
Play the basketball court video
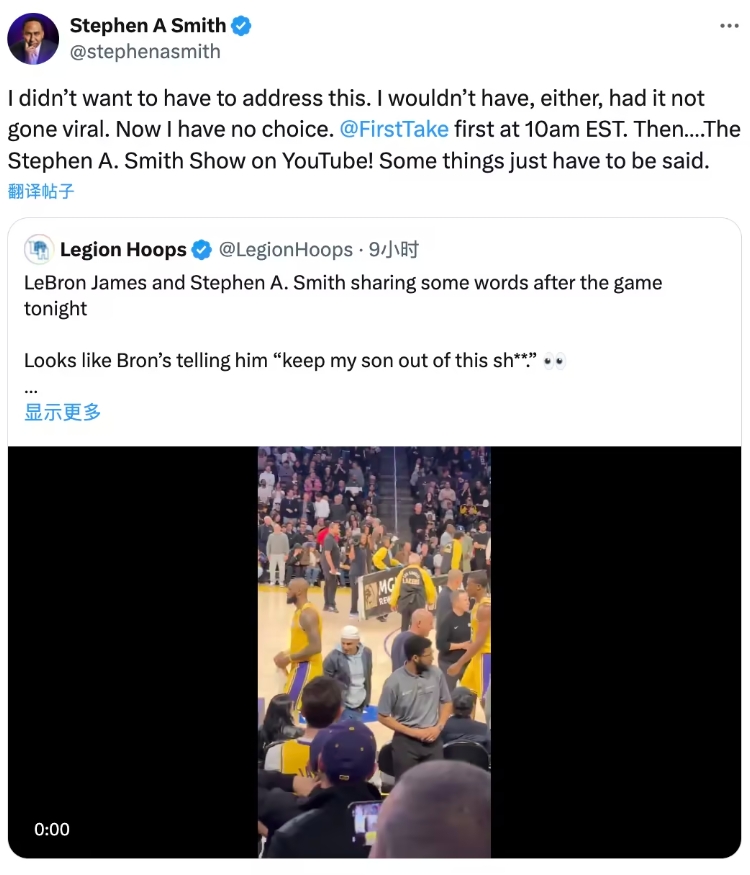click(374, 651)
